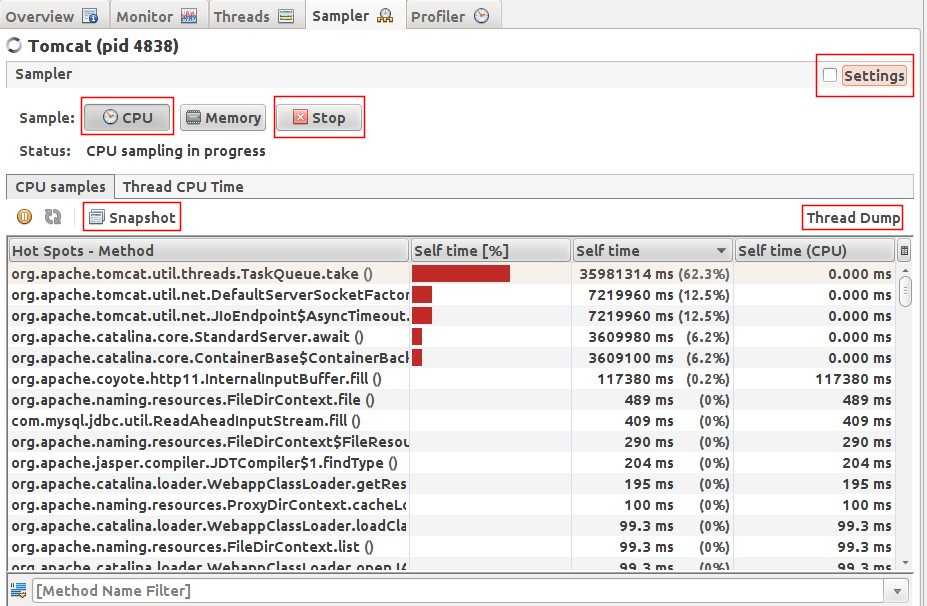Select the JDTCompiler$1.findType () row

tap(452, 463)
